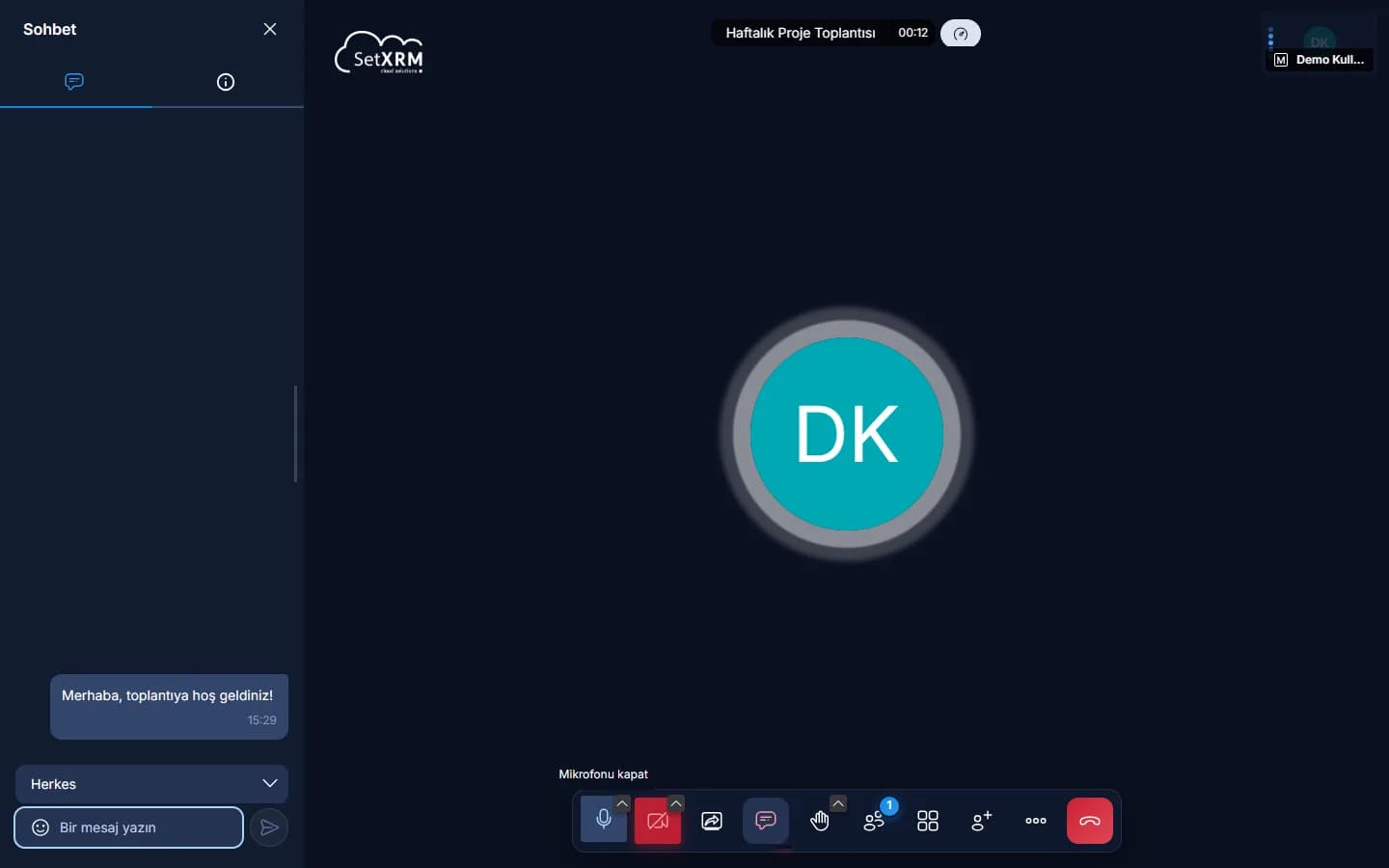Click the 'Haftalık Proje Toplantısı' meeting title
Screen dimensions: 1389x868
(801, 33)
